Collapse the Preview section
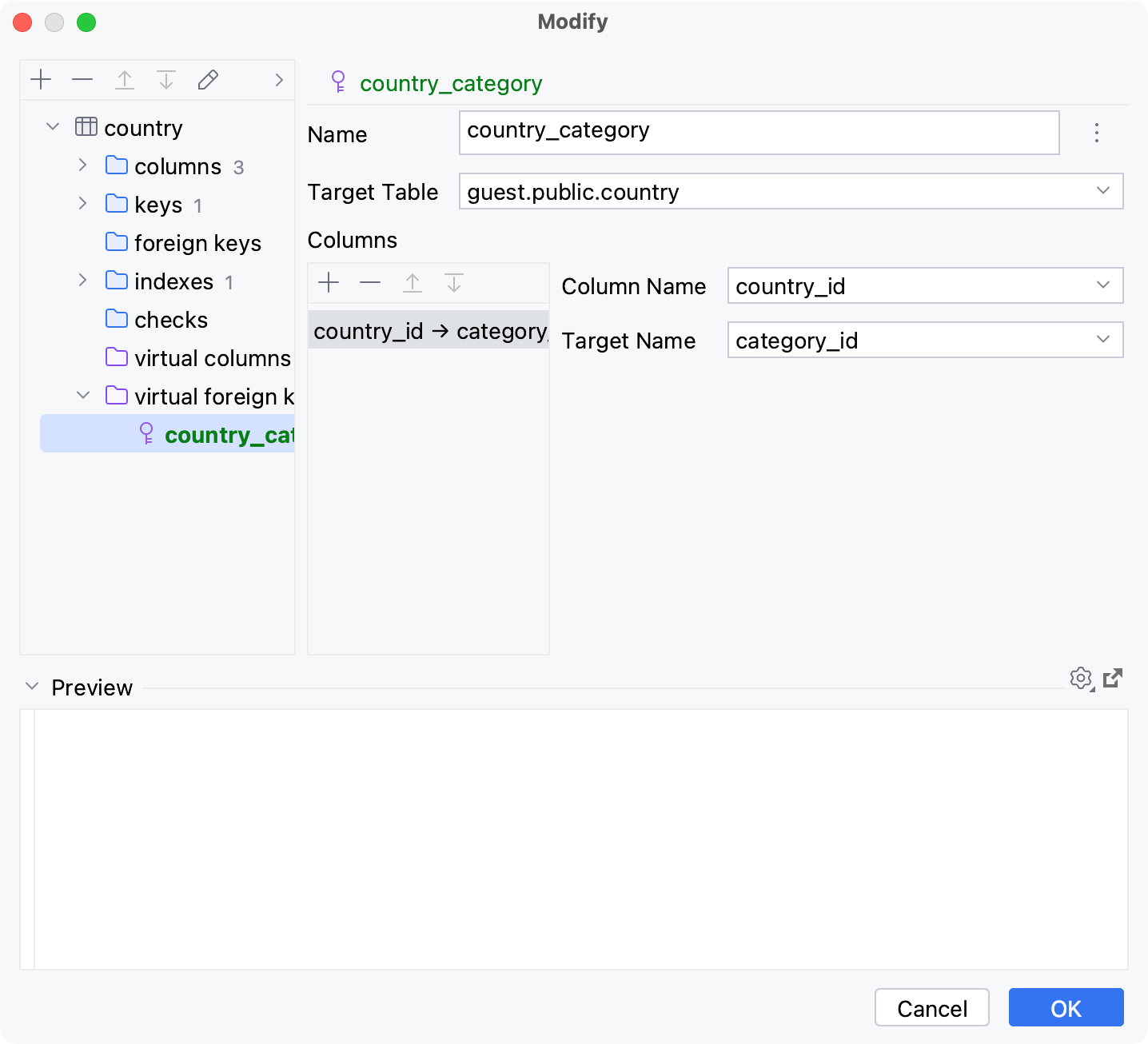The image size is (1148, 1044). coord(31,686)
